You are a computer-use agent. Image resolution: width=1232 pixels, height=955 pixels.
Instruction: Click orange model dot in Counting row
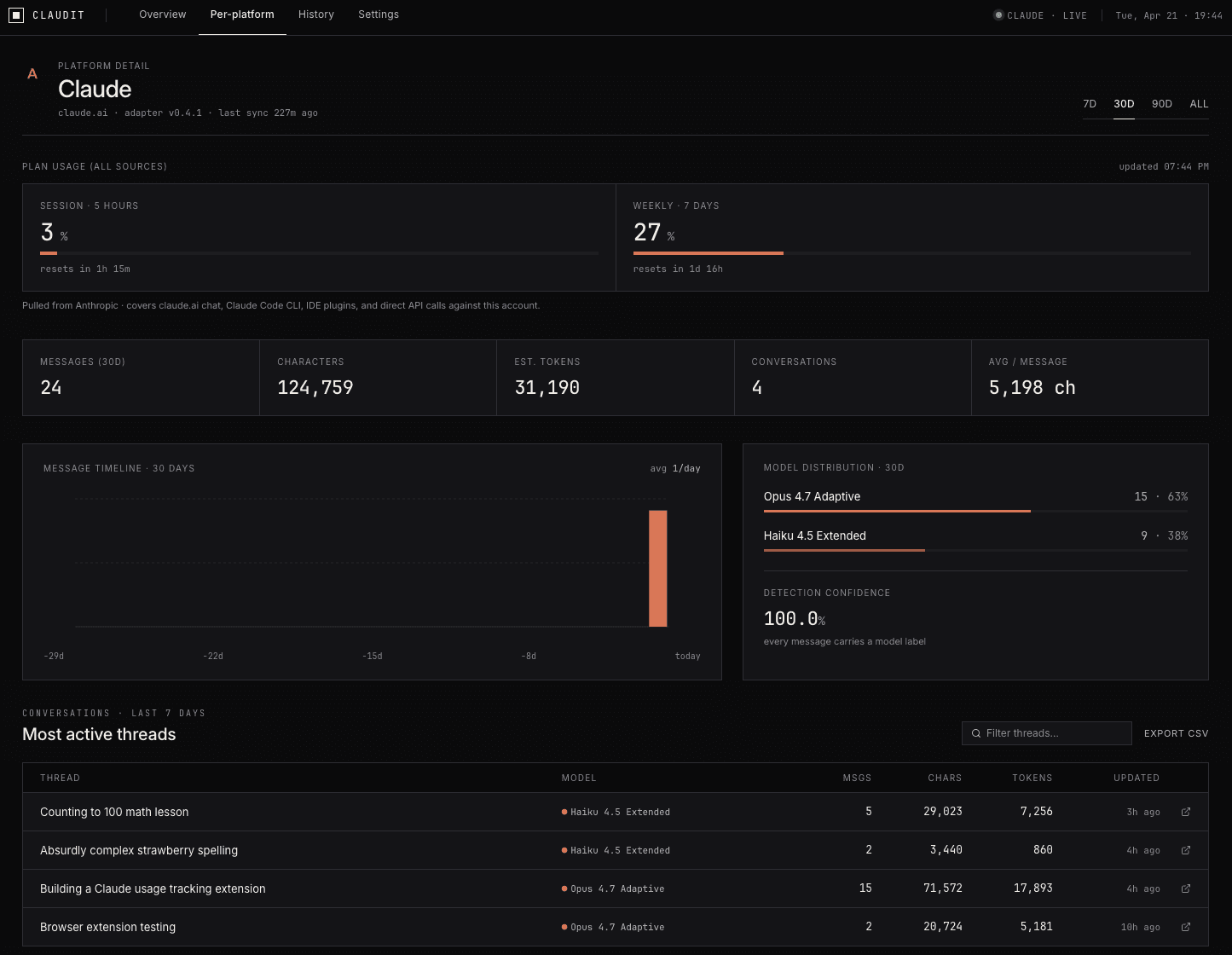click(x=564, y=812)
